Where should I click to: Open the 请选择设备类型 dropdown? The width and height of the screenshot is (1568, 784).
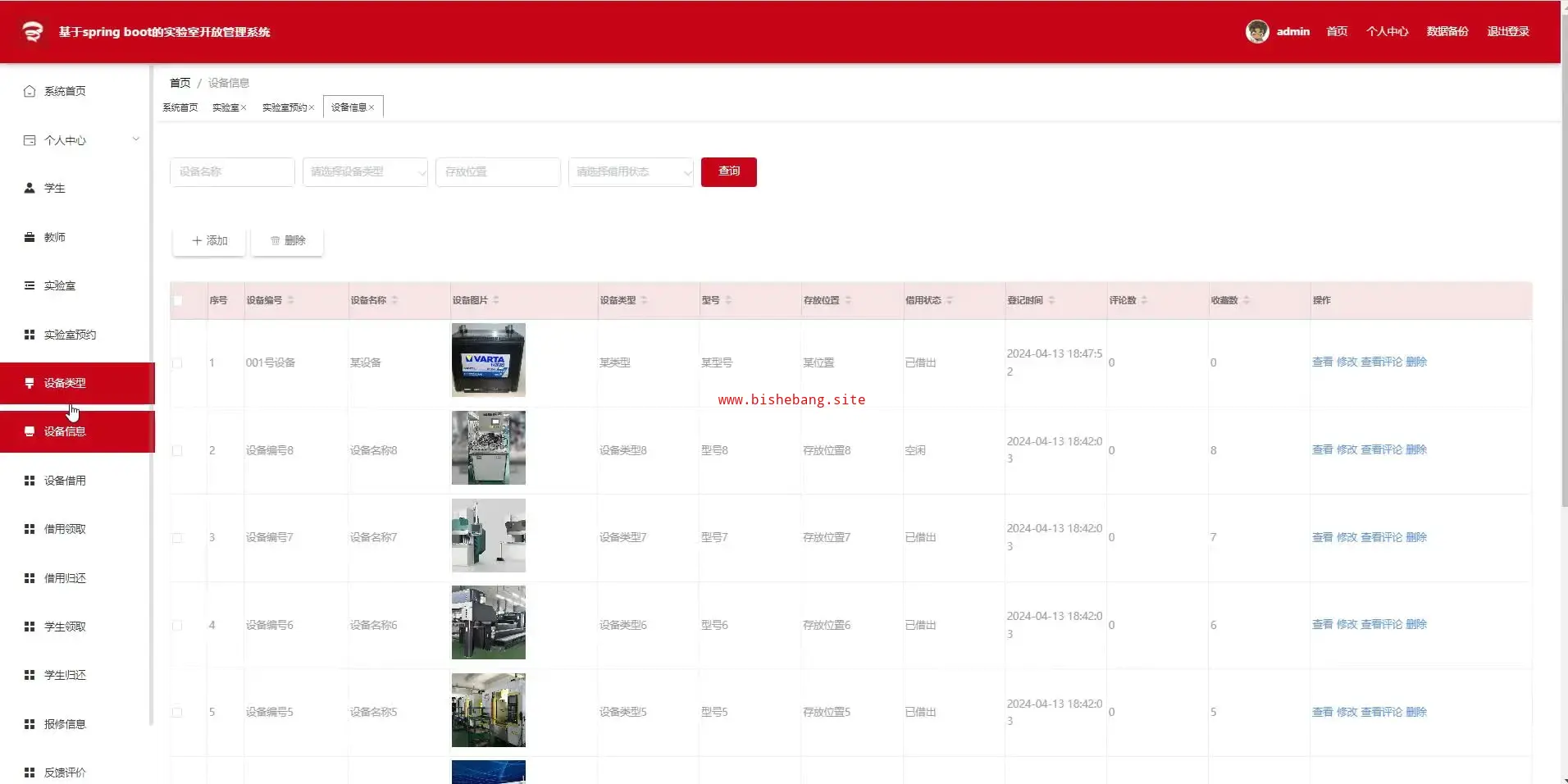pos(365,172)
